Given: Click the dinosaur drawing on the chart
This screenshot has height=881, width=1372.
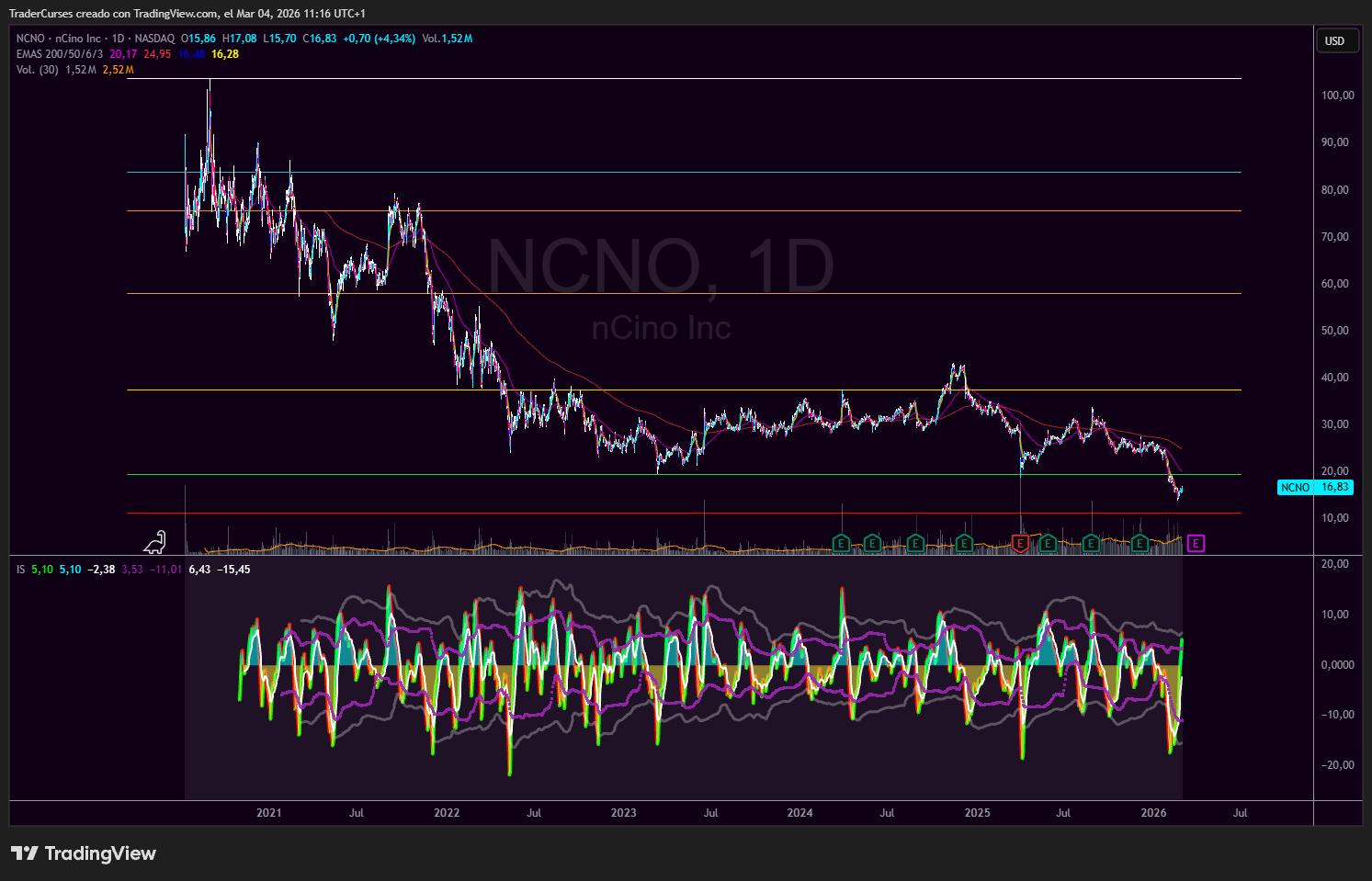Looking at the screenshot, I should 153,543.
